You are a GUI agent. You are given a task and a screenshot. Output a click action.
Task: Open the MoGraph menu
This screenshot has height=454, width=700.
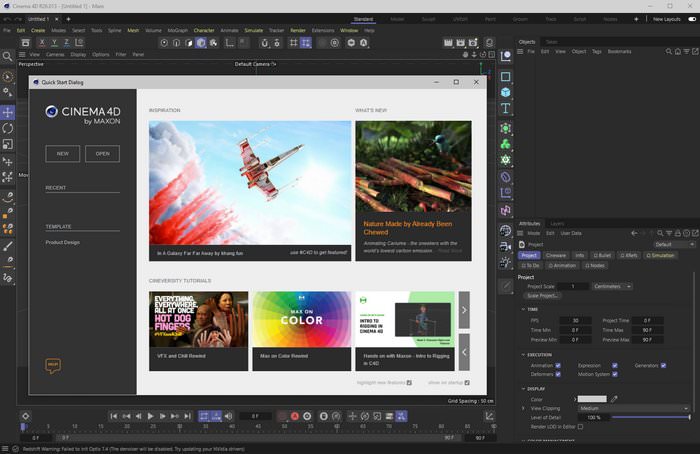coord(176,30)
